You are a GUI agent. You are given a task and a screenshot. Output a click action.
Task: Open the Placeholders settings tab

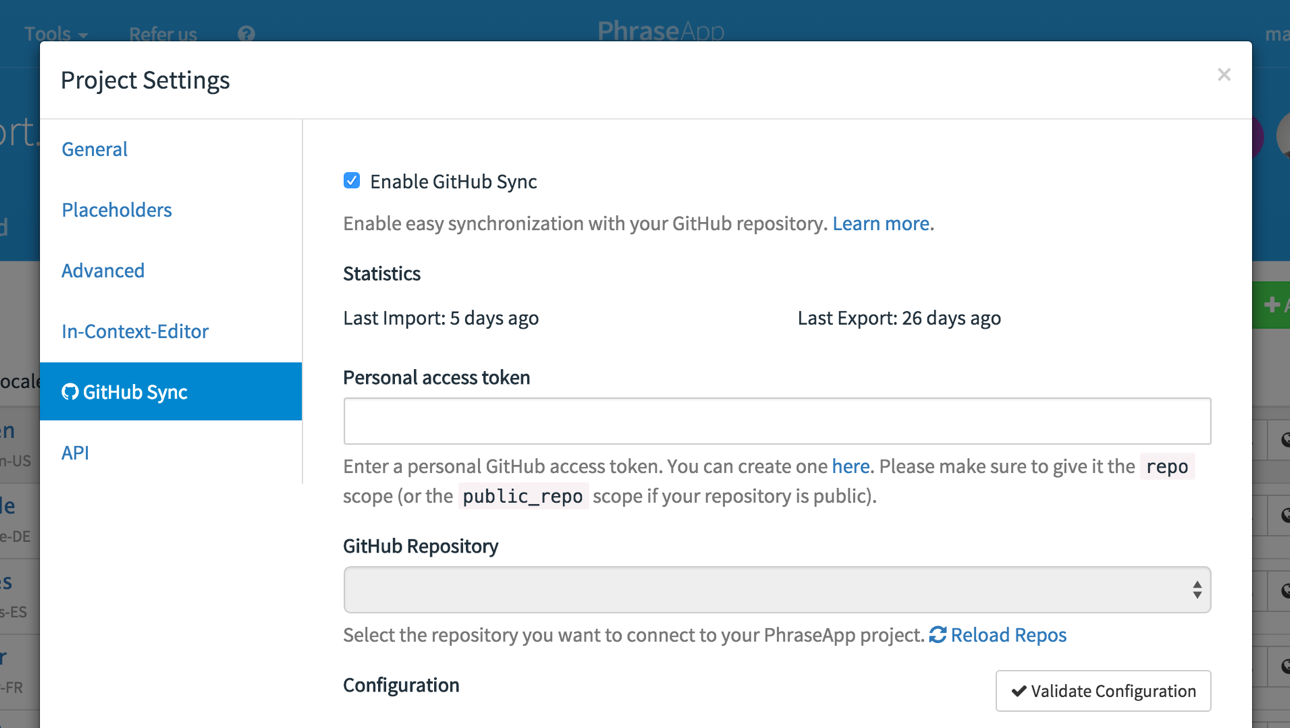click(x=117, y=210)
